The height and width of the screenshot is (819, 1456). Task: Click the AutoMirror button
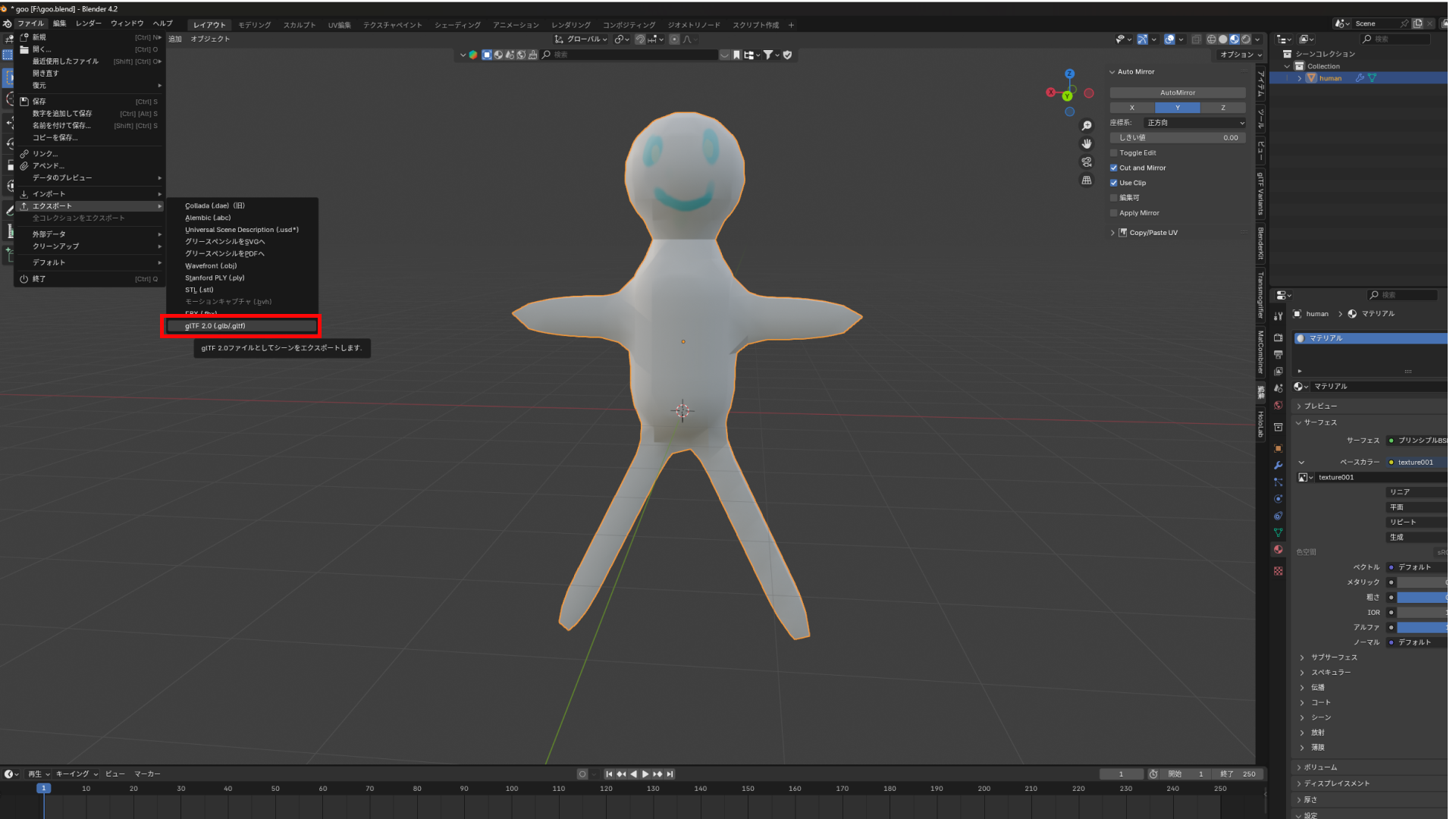1178,93
